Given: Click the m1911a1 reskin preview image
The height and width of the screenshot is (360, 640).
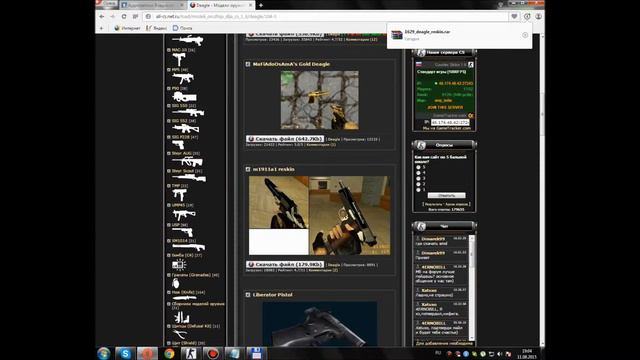Looking at the screenshot, I should (320, 216).
